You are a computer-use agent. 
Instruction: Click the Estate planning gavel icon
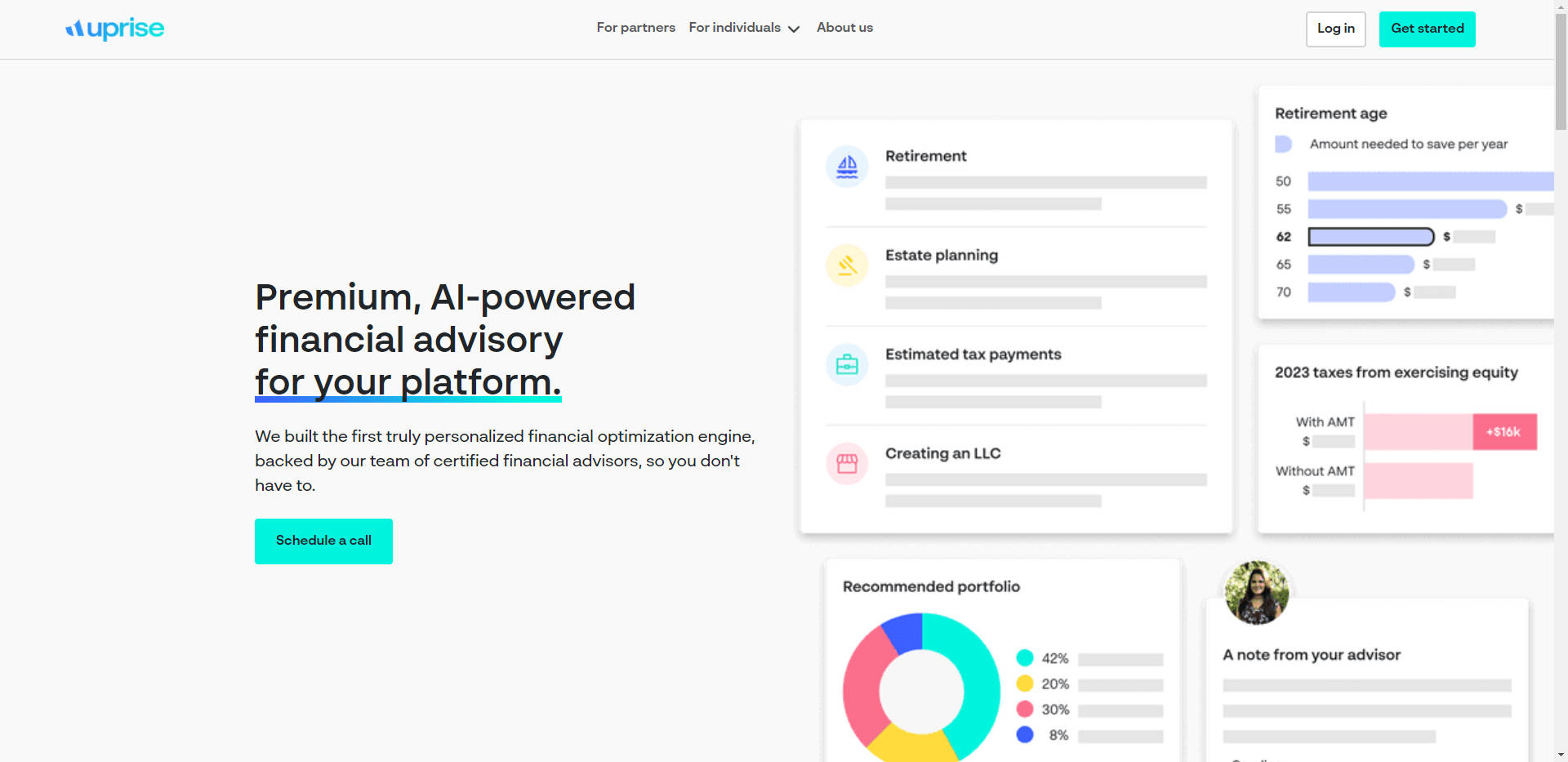847,265
